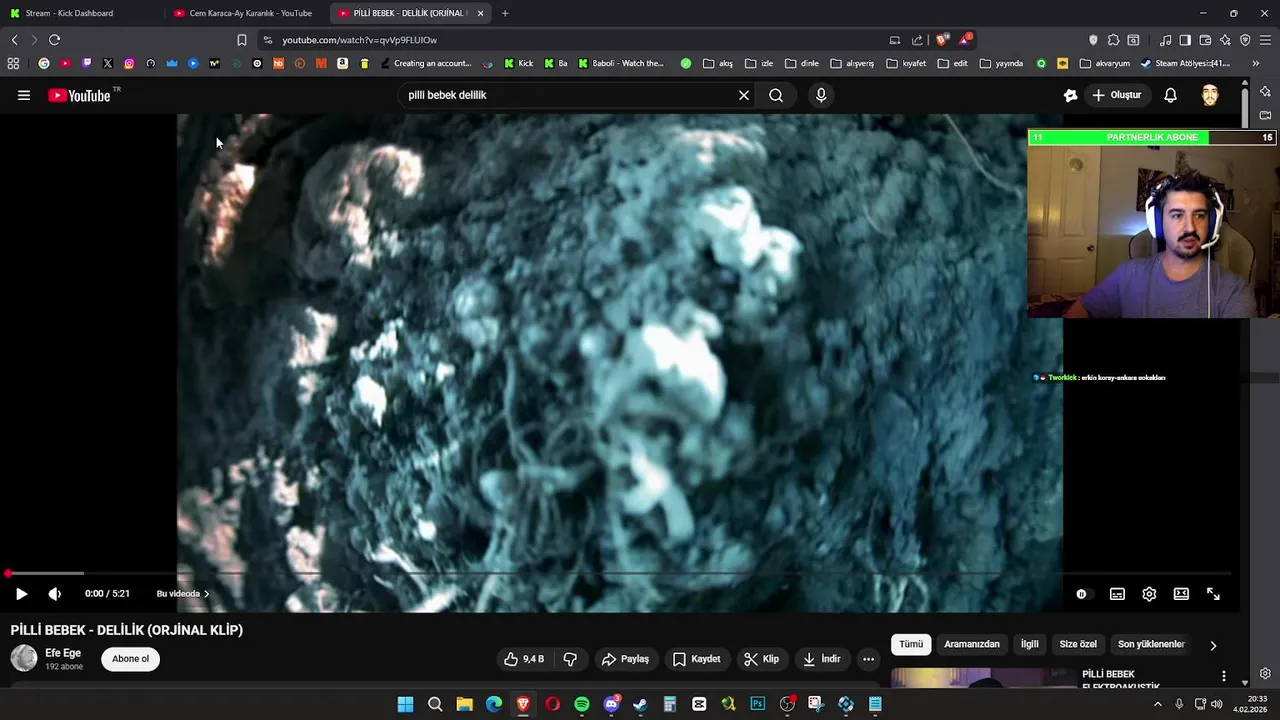Open Brave Shields lion icon
The height and width of the screenshot is (720, 1280).
pyautogui.click(x=942, y=40)
